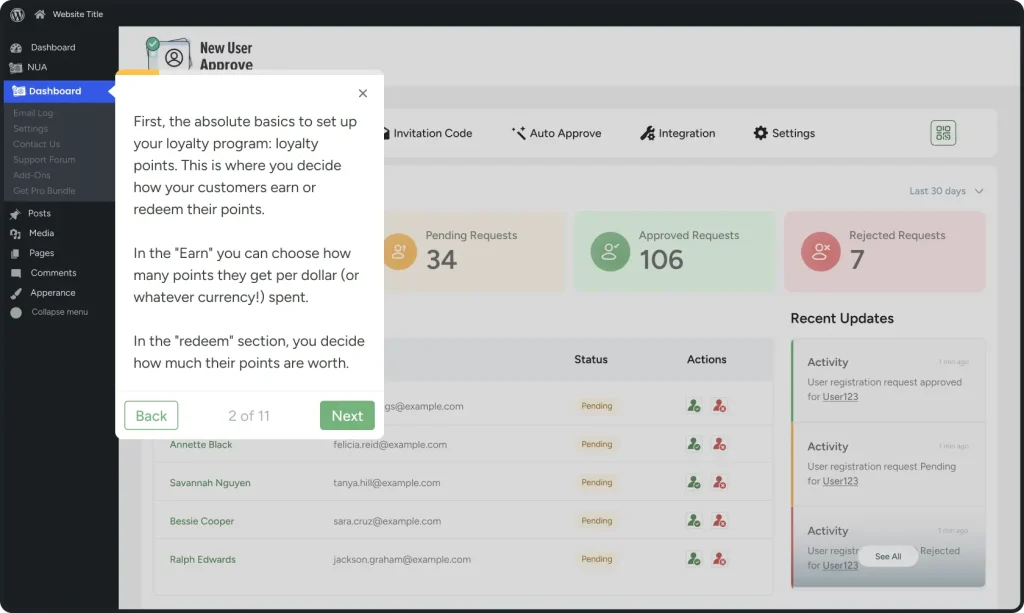This screenshot has height=613, width=1024.
Task: Click approve user icon for Annette Black
Action: tap(694, 444)
